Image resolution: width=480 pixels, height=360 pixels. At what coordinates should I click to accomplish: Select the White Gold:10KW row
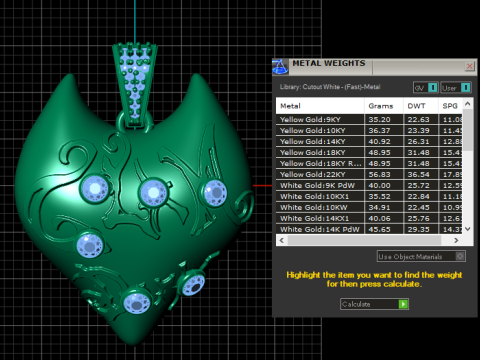click(369, 207)
